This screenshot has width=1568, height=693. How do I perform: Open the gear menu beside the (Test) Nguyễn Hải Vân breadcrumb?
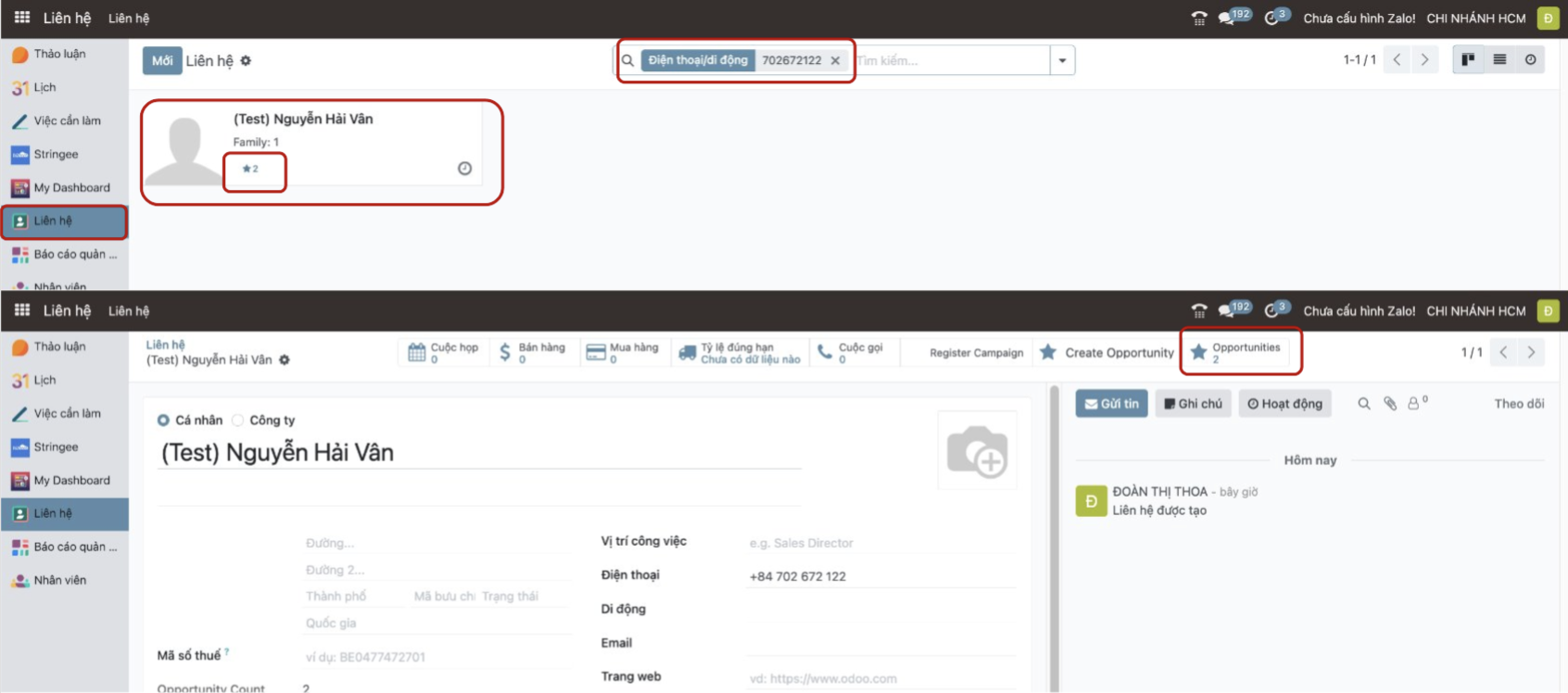point(285,359)
